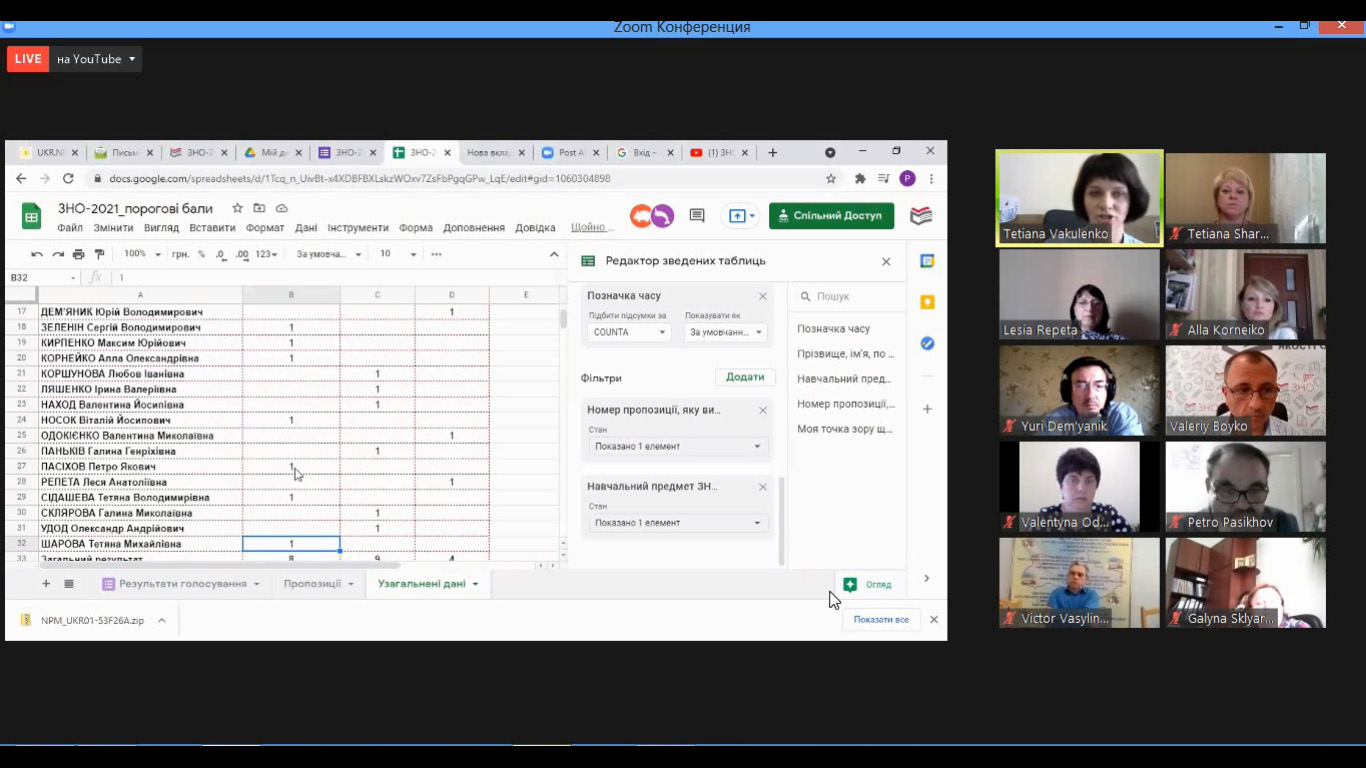Click Показати все in downloads bar

tap(881, 620)
